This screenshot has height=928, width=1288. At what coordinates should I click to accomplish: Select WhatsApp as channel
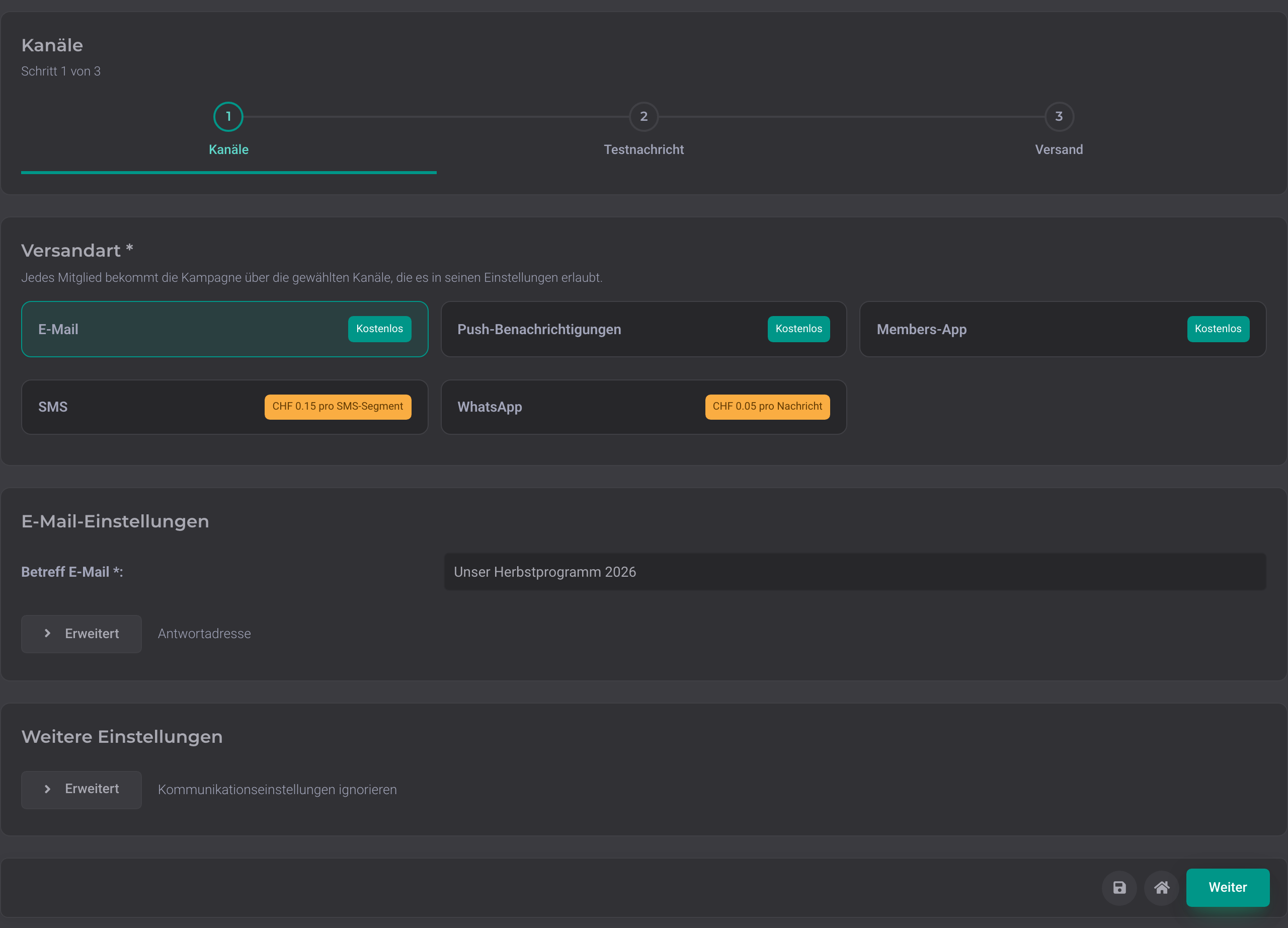pos(643,407)
